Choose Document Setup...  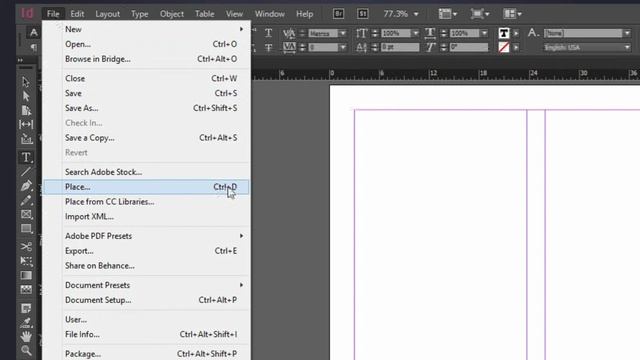146,300
